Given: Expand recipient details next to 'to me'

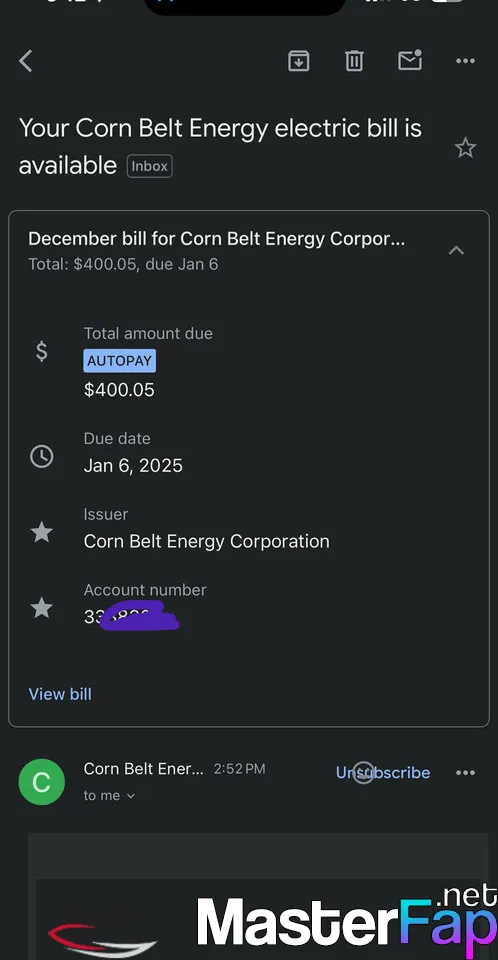Looking at the screenshot, I should tap(130, 796).
